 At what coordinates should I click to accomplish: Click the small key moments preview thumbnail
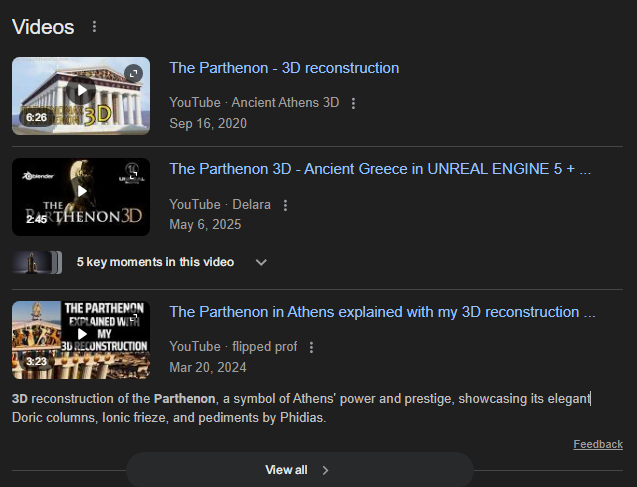[x=37, y=263]
